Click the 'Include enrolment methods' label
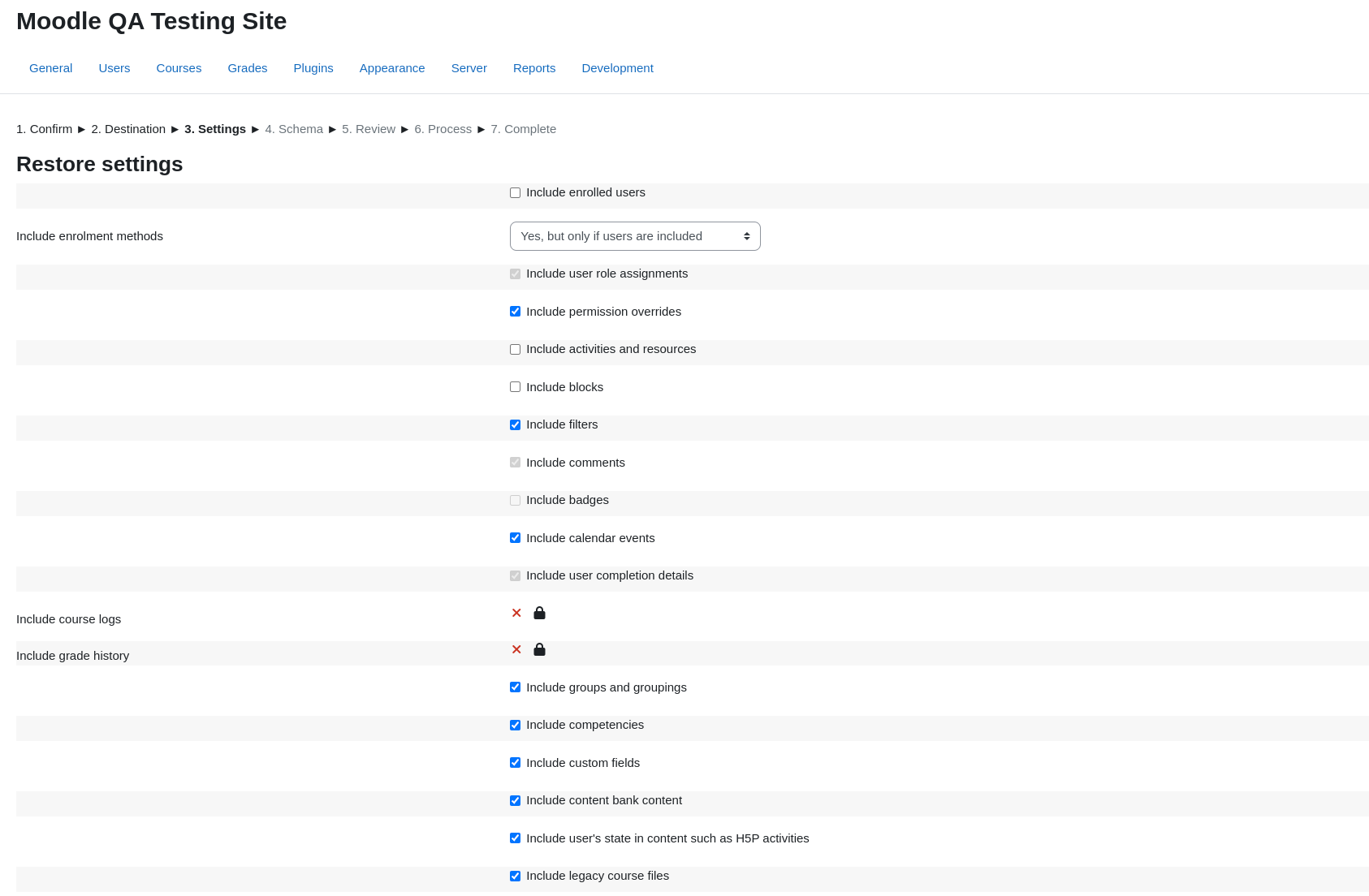1369x896 pixels. pyautogui.click(x=89, y=236)
